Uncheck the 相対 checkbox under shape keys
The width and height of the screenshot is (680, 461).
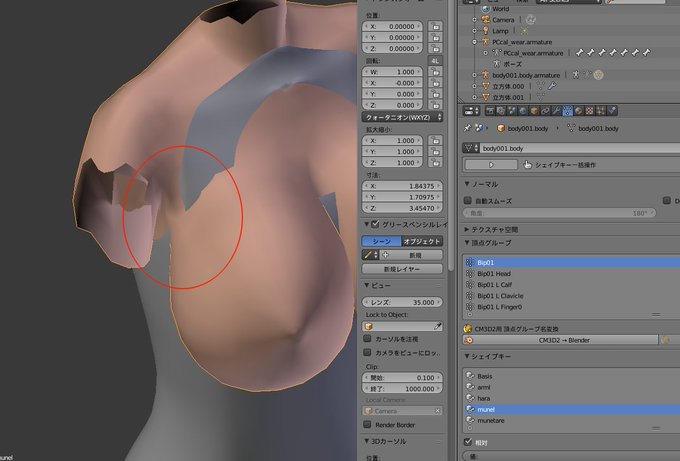pos(468,442)
